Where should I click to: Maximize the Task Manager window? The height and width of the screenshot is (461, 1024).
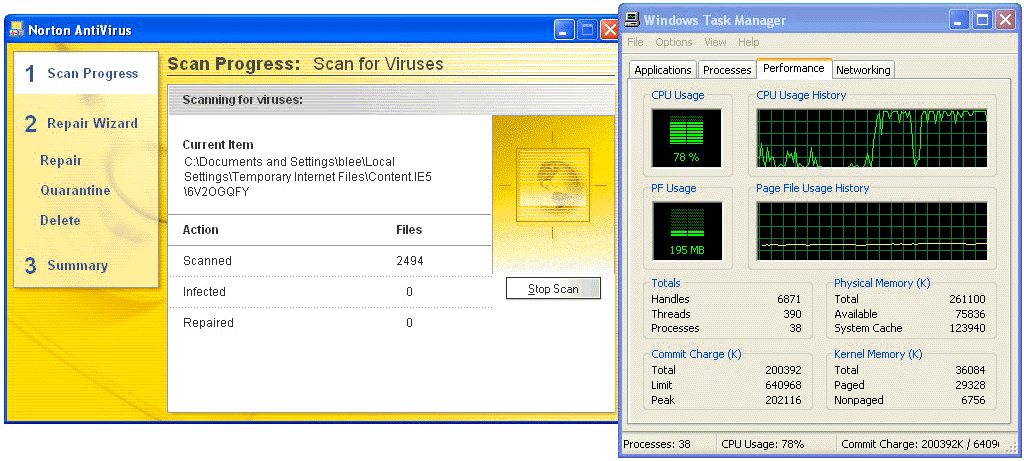981,20
